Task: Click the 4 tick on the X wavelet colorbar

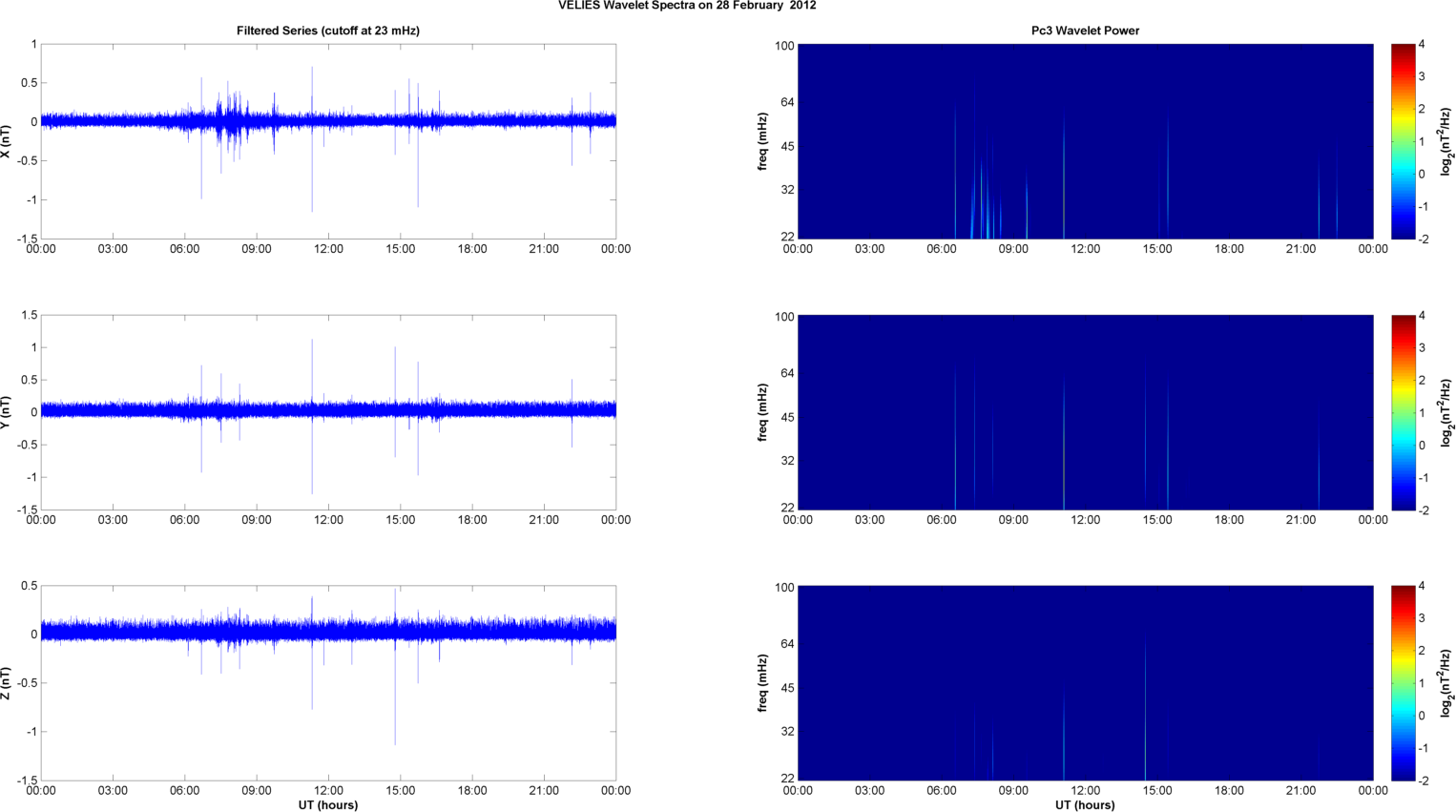Action: click(x=1422, y=44)
